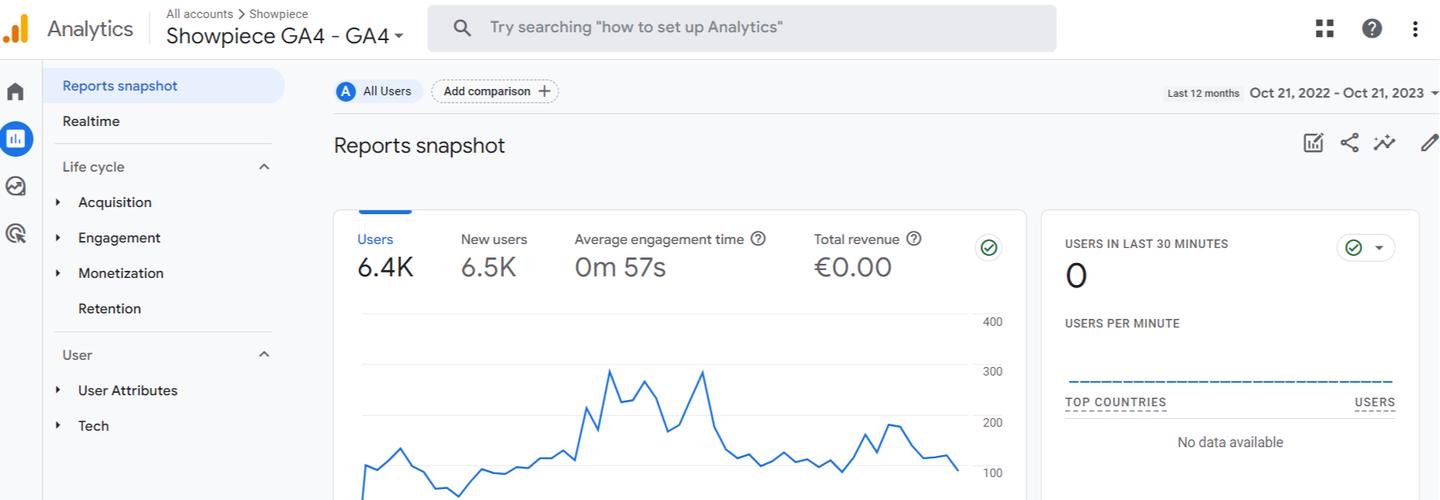
Task: Open the Showpiece GA4 property selector
Action: [x=285, y=36]
